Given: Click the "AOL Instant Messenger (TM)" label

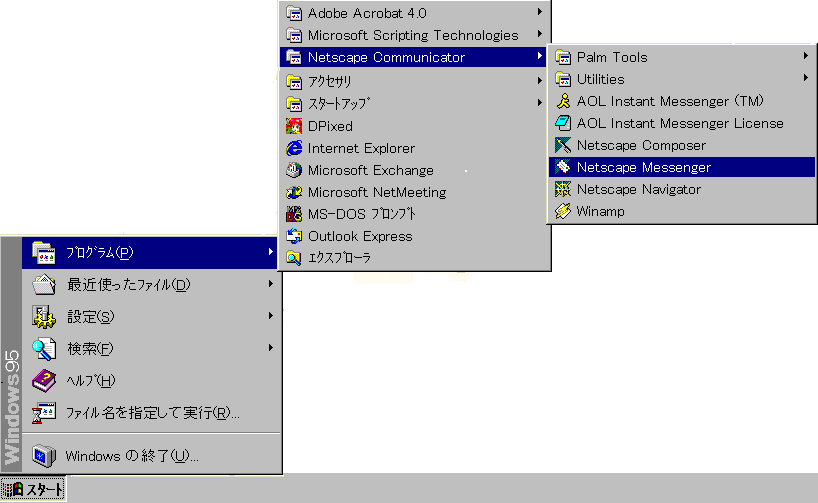Looking at the screenshot, I should pyautogui.click(x=670, y=101).
